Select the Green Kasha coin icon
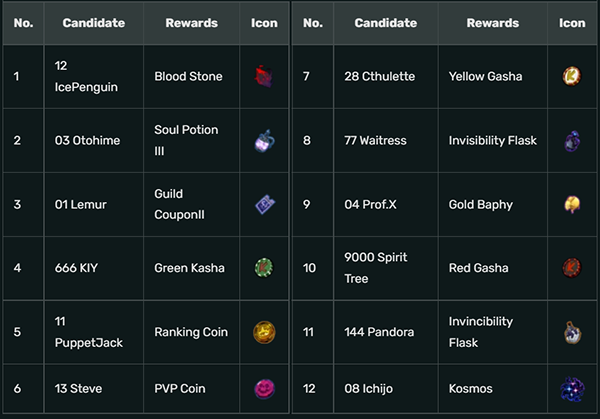Viewport: 600px width, 419px height. tap(264, 268)
